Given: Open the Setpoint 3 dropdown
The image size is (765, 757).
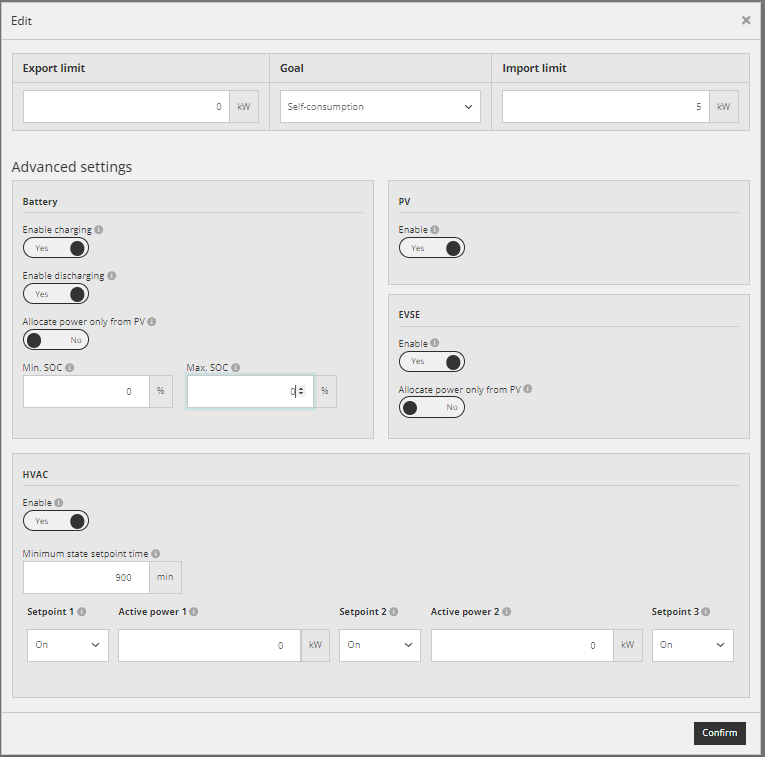Looking at the screenshot, I should pos(693,645).
